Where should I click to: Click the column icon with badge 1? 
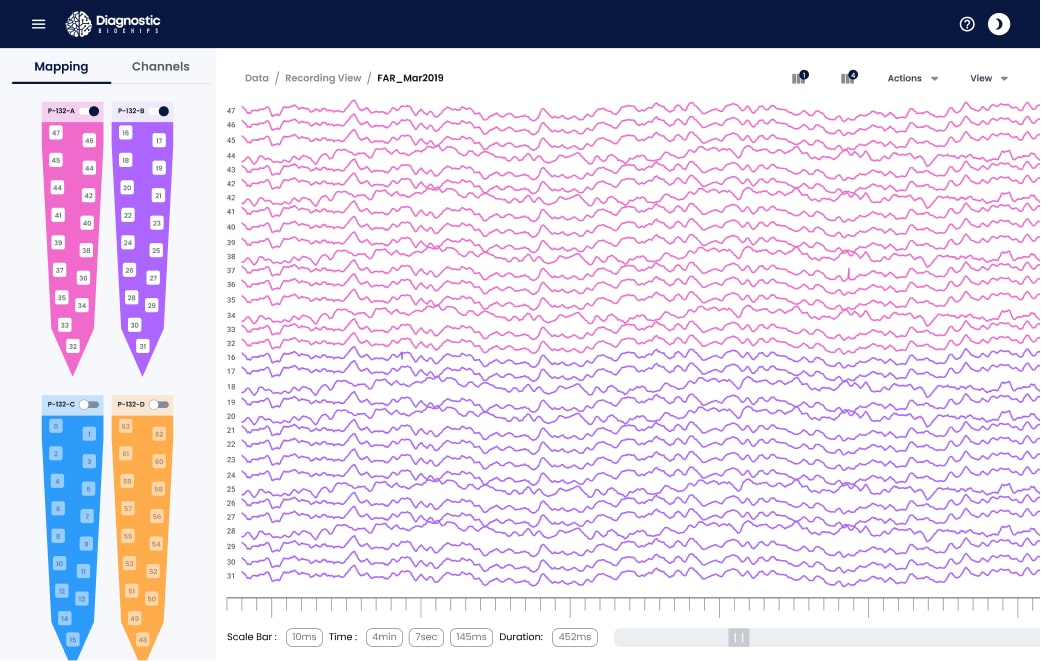[x=799, y=78]
